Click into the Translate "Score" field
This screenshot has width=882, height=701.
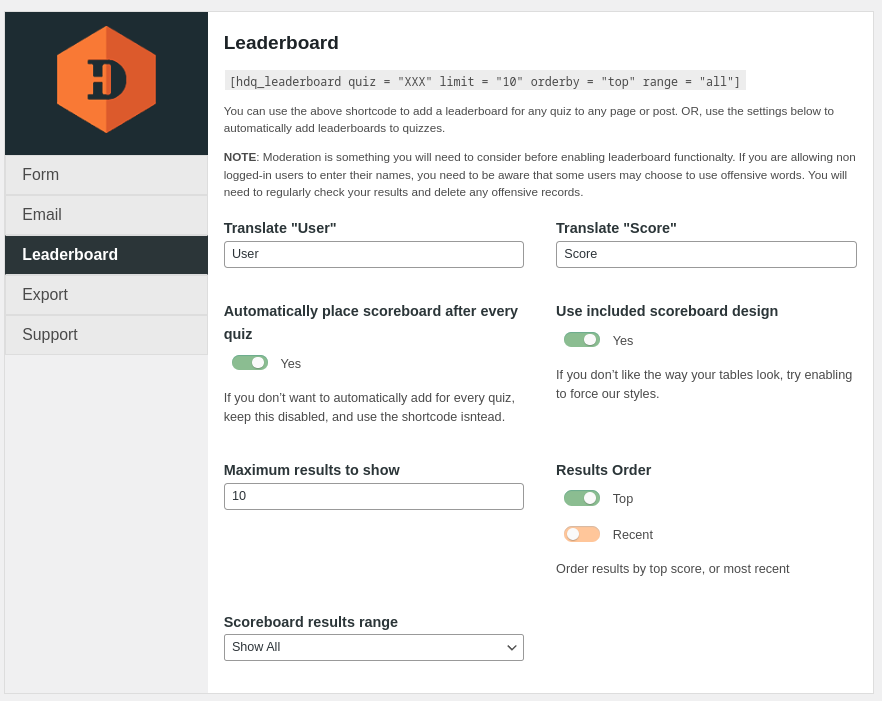point(705,254)
